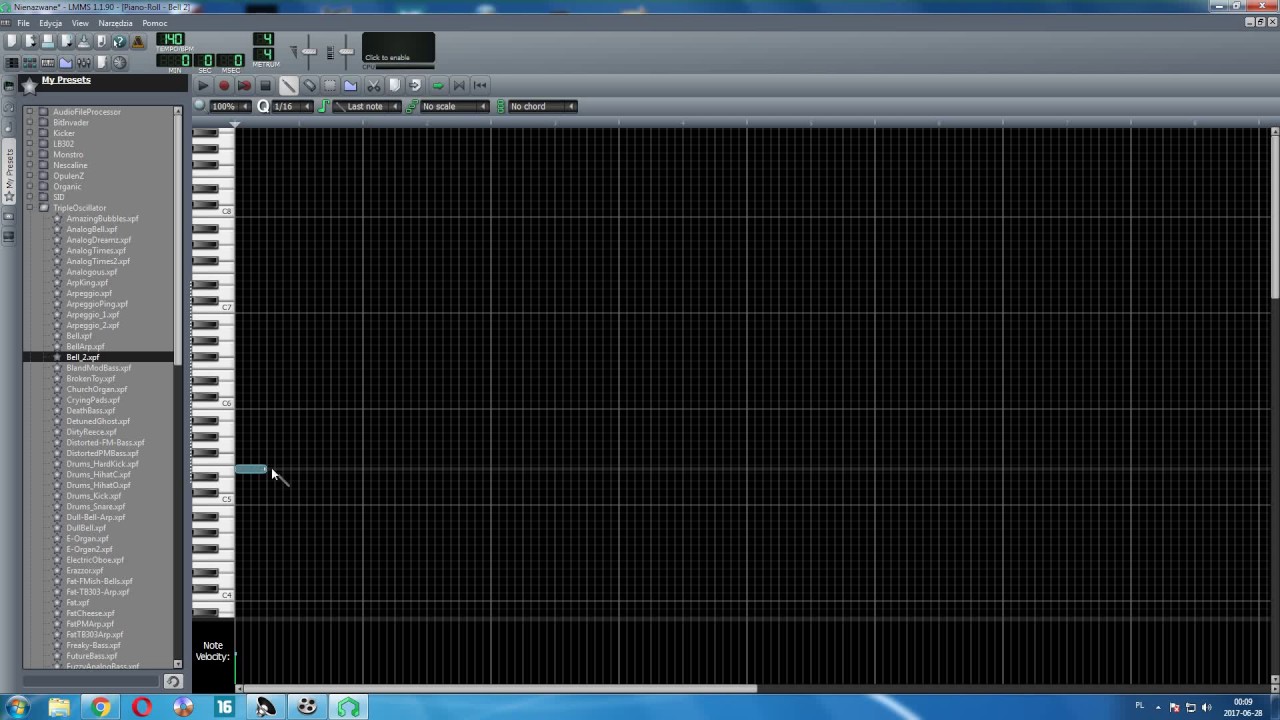Show the Song Editor window
The image size is (1280, 720).
coord(12,62)
